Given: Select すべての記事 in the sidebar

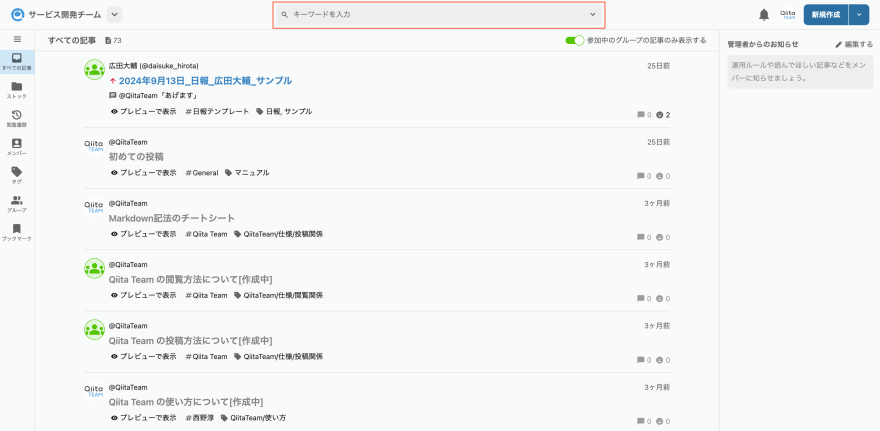Looking at the screenshot, I should coord(17,62).
